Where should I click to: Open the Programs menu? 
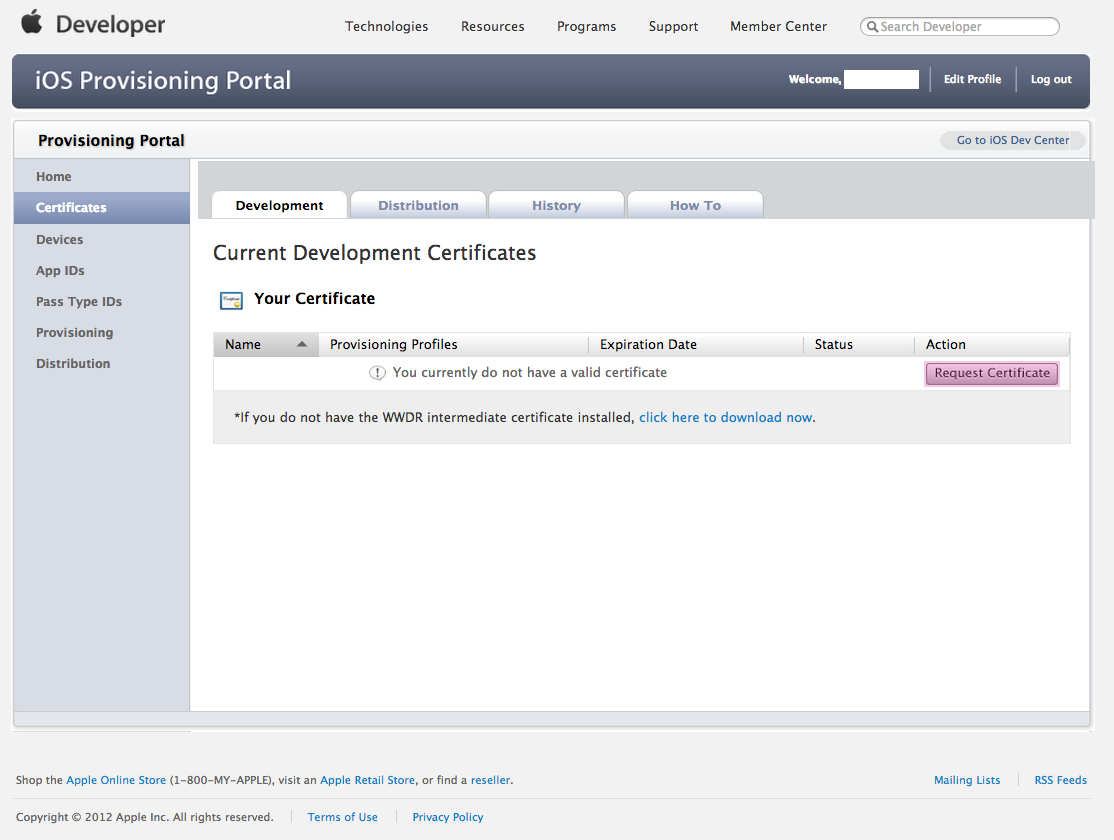coord(586,26)
